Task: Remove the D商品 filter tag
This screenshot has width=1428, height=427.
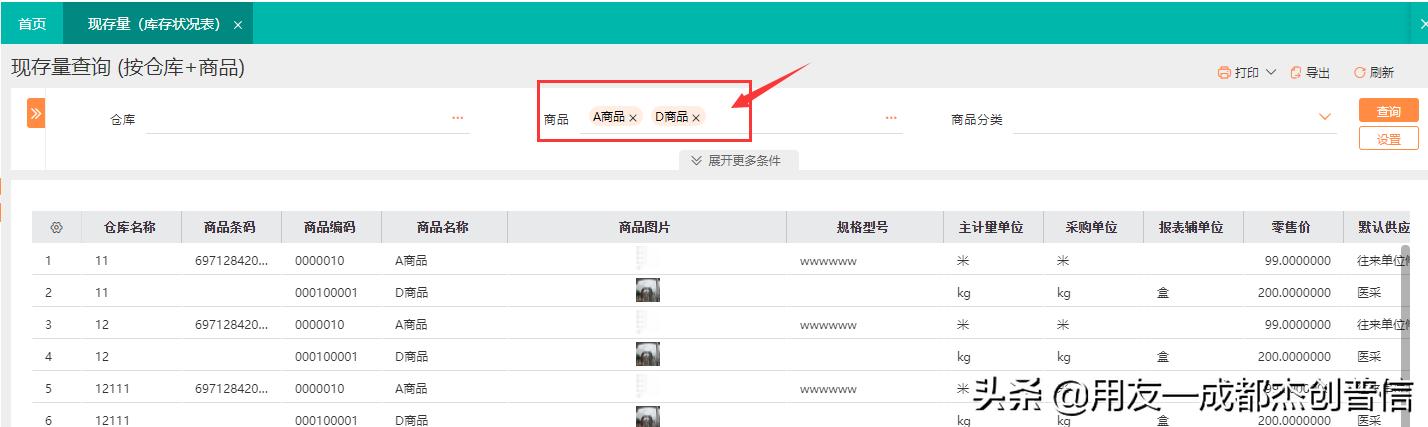Action: pyautogui.click(x=696, y=118)
